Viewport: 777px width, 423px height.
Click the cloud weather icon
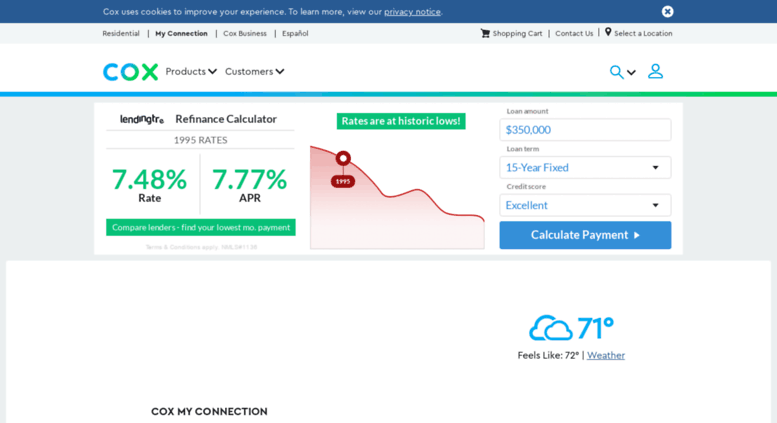[550, 328]
